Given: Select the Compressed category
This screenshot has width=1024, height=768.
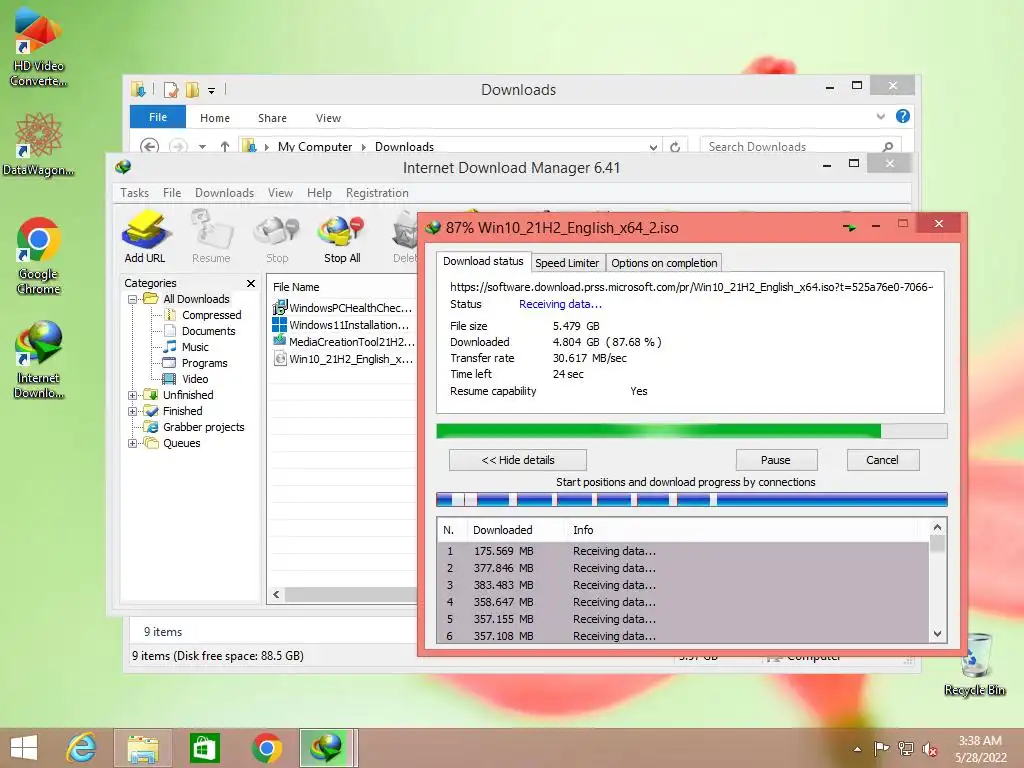Looking at the screenshot, I should [211, 315].
